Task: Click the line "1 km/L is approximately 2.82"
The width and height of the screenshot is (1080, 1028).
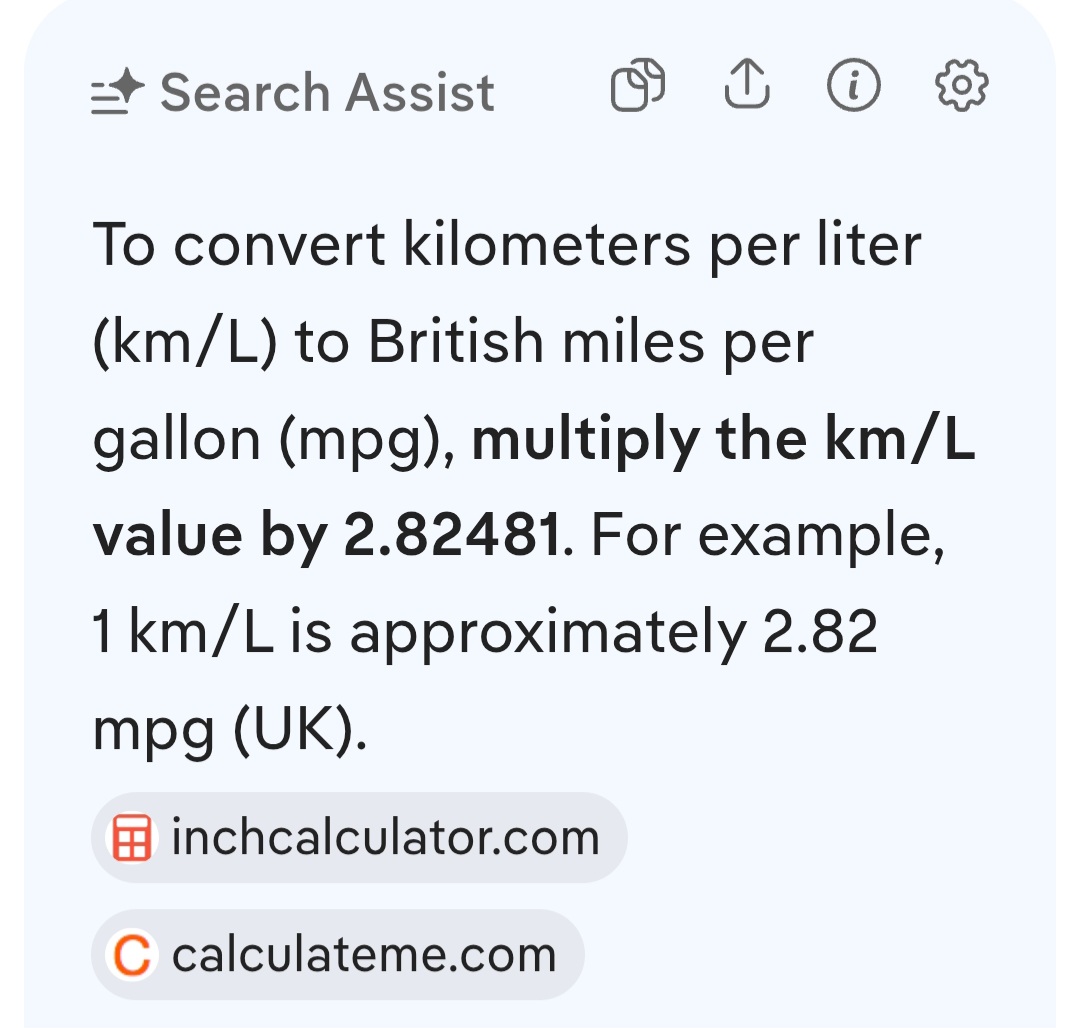Action: [x=485, y=632]
